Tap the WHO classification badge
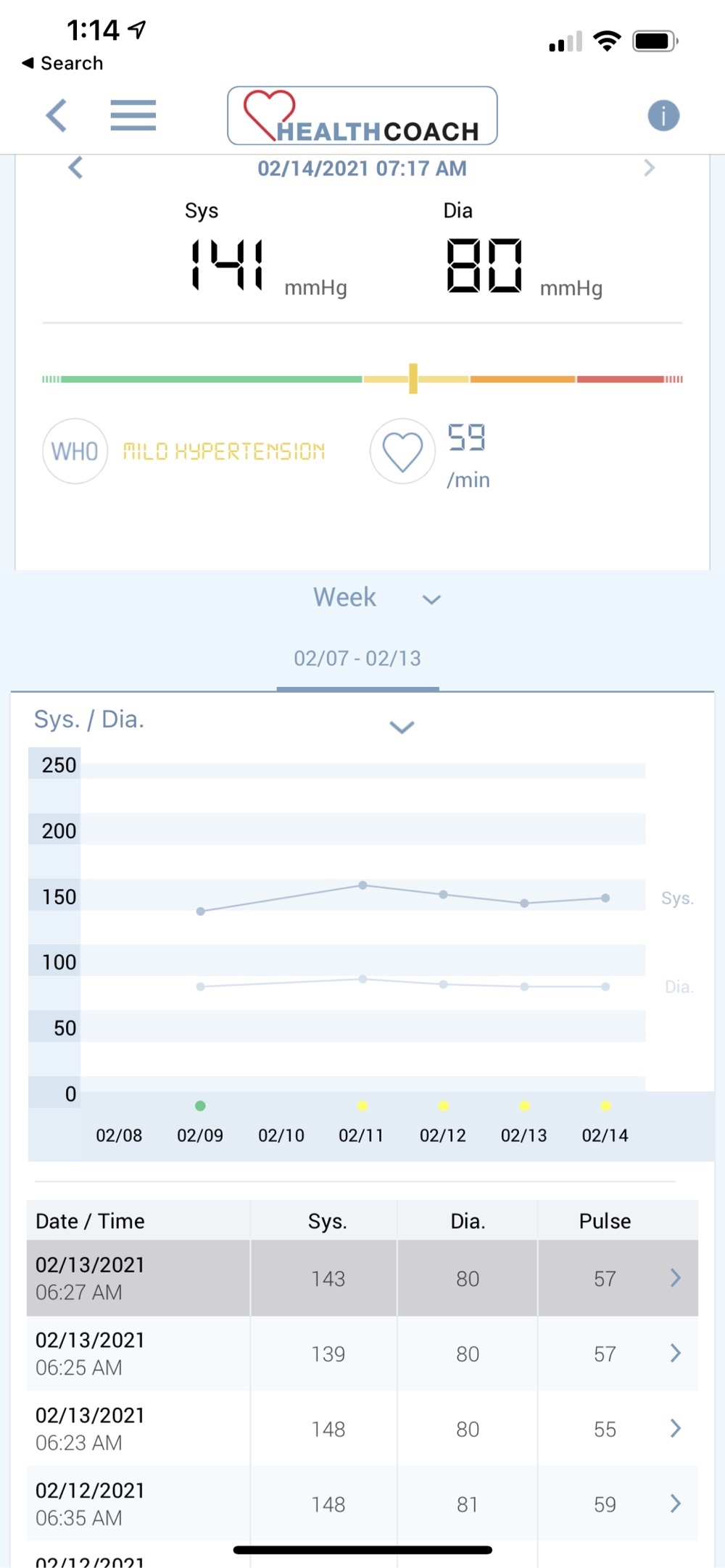The height and width of the screenshot is (1568, 725). click(75, 451)
